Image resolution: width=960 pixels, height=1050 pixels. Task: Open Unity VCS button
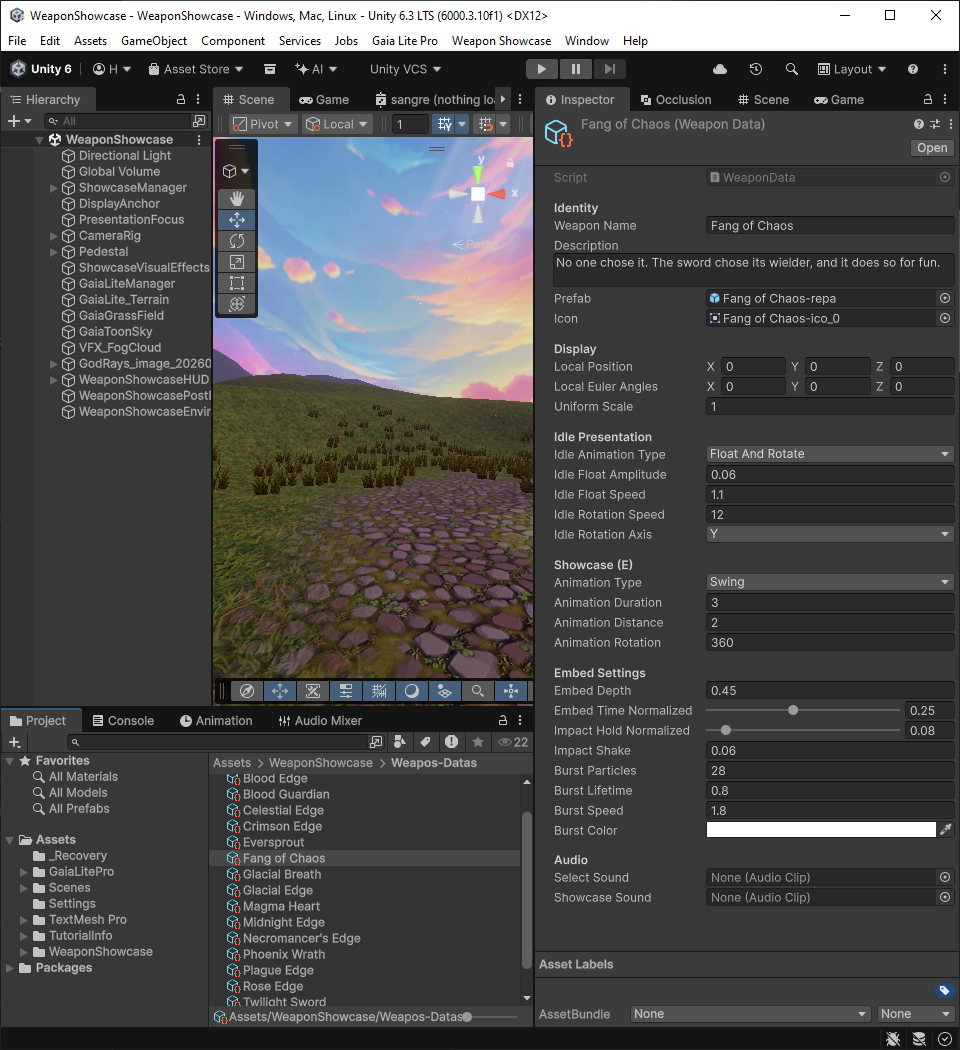tap(405, 69)
